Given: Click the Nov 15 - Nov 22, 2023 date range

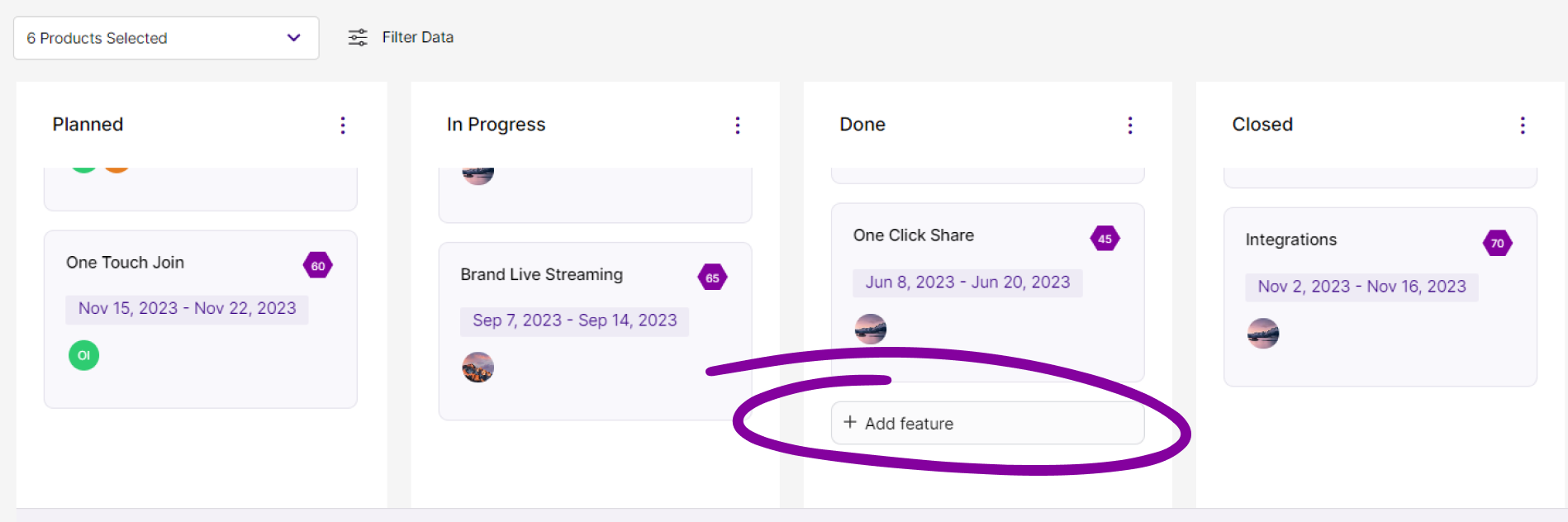Looking at the screenshot, I should tap(187, 308).
